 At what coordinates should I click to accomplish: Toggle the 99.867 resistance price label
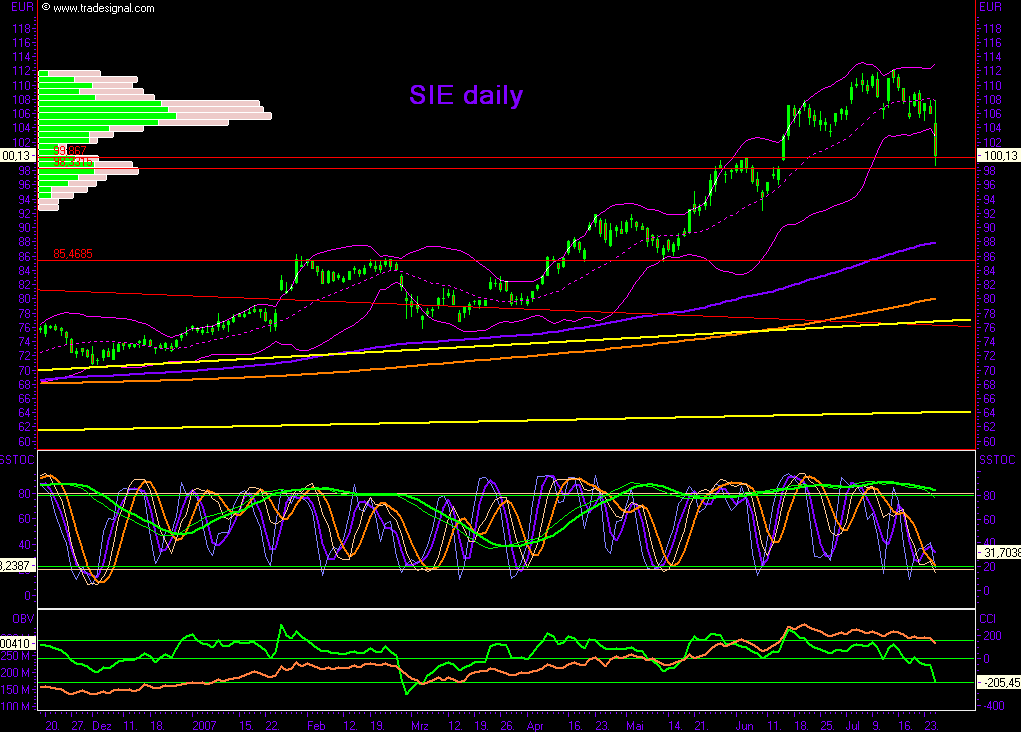67,150
